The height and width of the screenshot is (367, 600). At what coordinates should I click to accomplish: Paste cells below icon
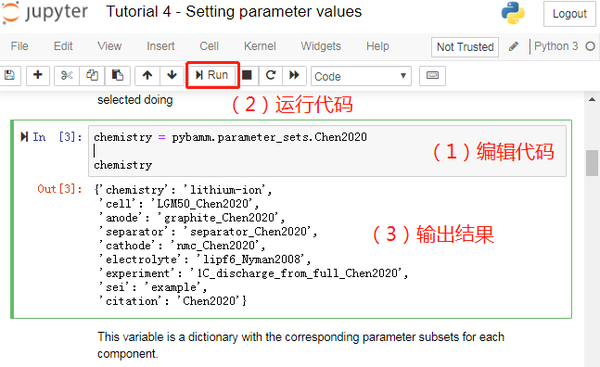click(117, 75)
